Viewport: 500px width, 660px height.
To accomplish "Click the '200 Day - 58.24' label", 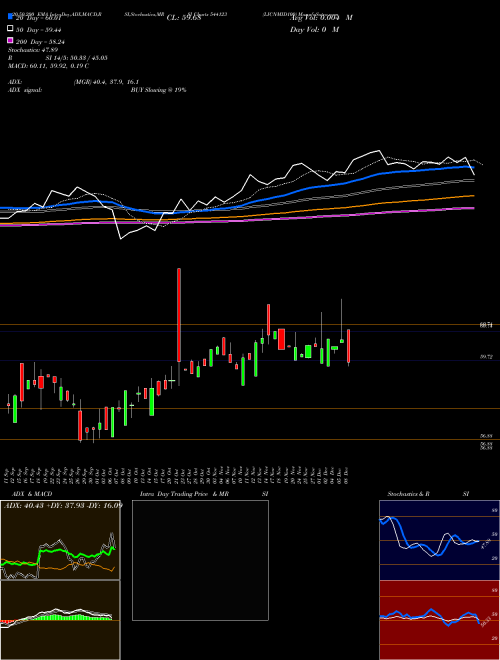I will point(40,42).
